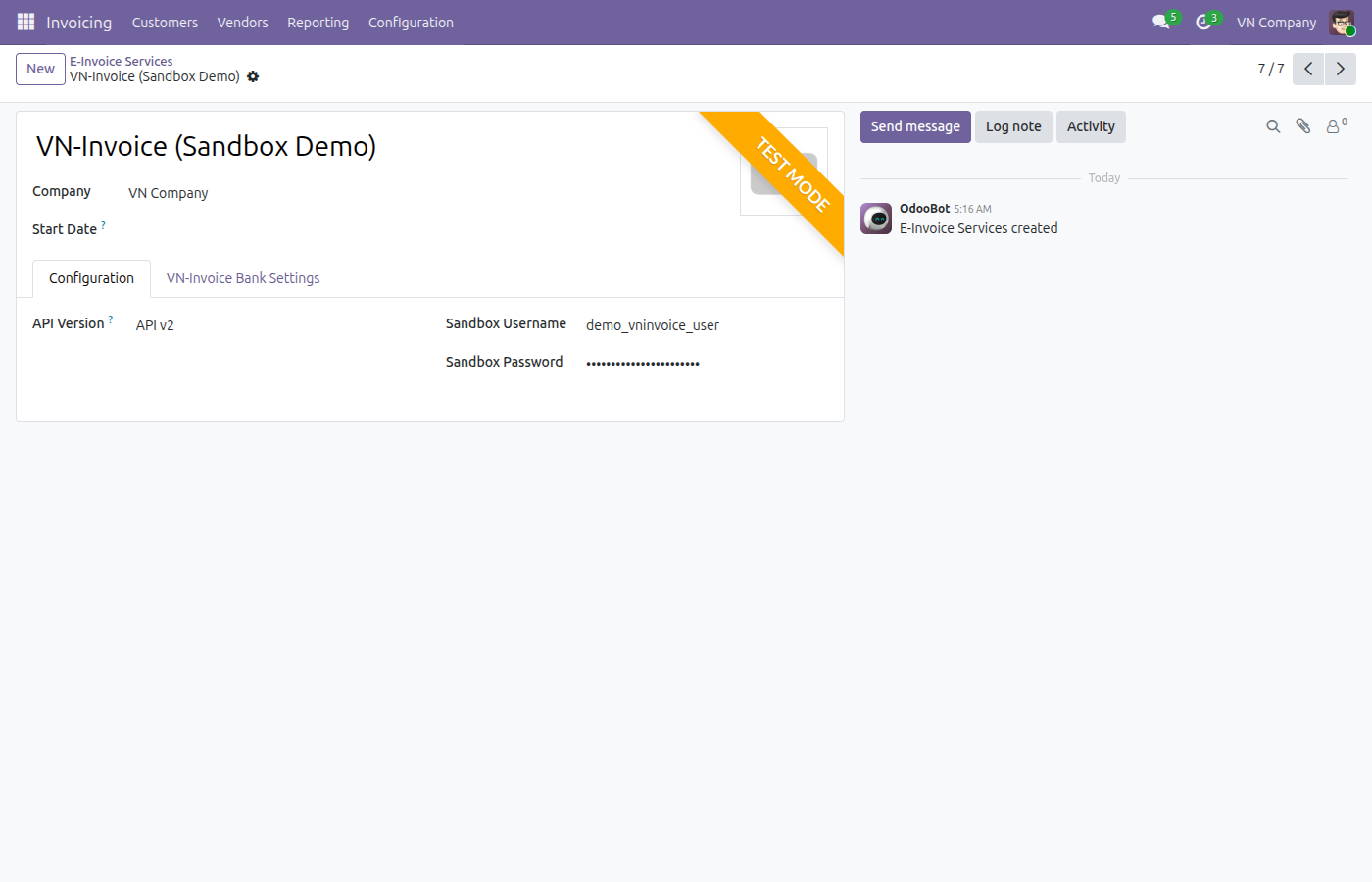Click the Company label
The image size is (1372, 882).
tap(61, 191)
